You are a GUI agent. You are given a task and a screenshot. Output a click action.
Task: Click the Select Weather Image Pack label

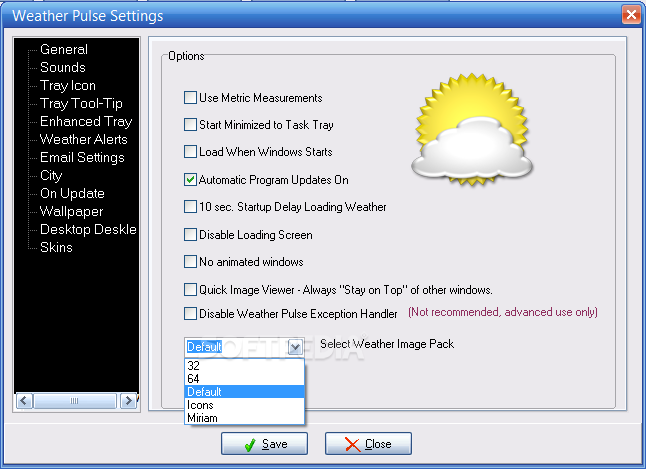[x=387, y=344]
